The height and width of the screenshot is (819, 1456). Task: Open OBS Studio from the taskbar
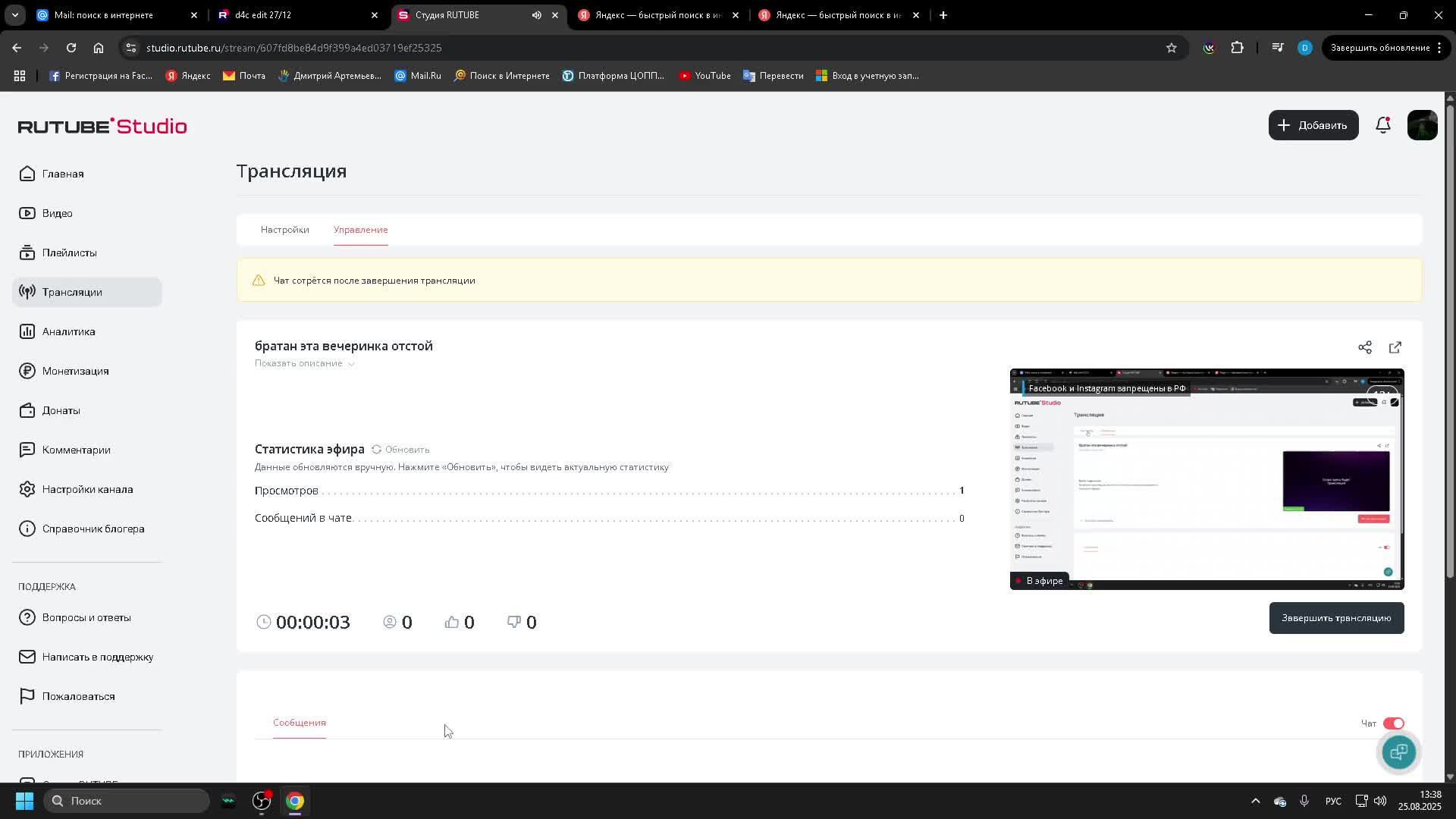(x=262, y=801)
